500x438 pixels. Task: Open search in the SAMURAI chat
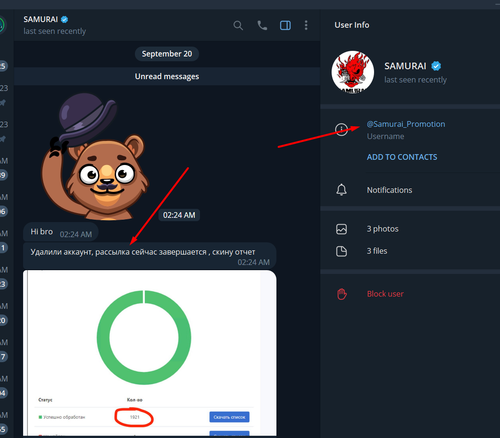[238, 25]
